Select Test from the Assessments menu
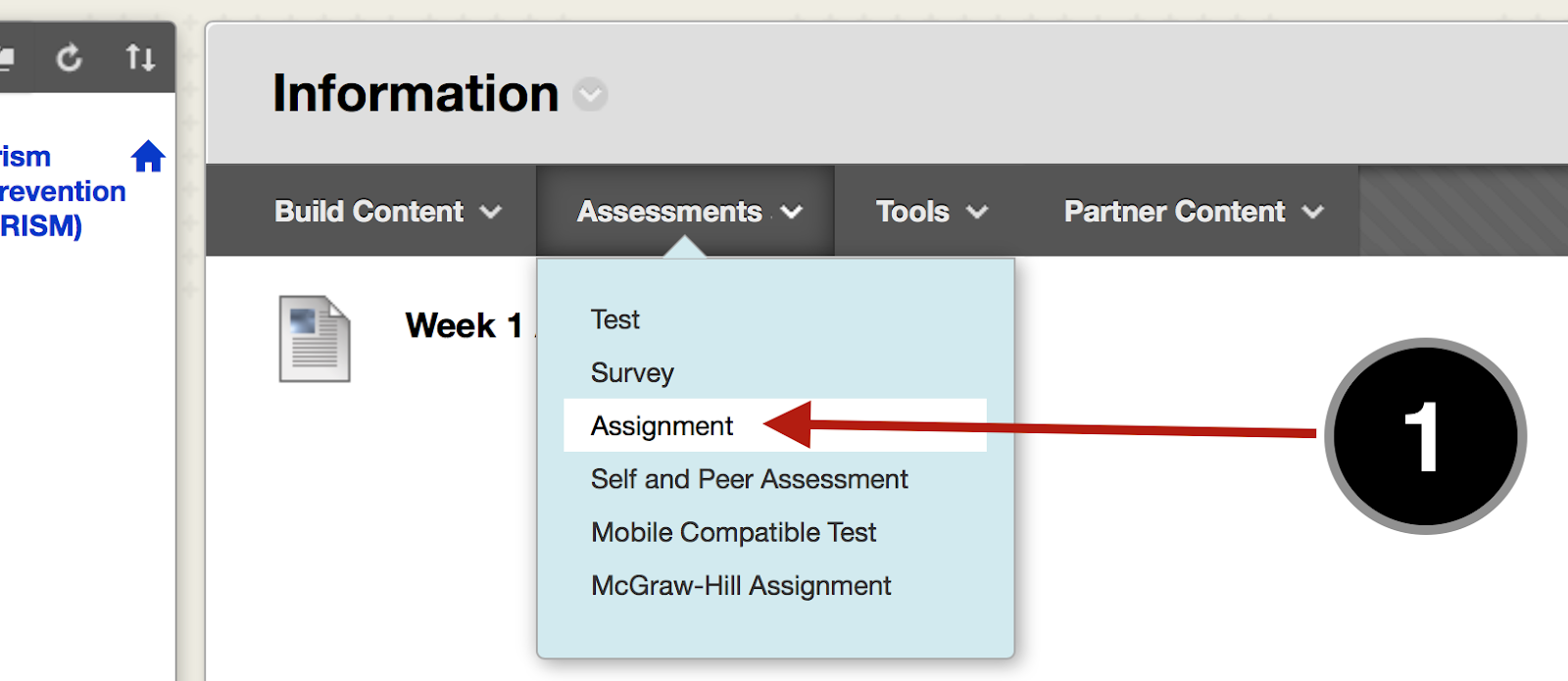The height and width of the screenshot is (681, 1568). [615, 320]
